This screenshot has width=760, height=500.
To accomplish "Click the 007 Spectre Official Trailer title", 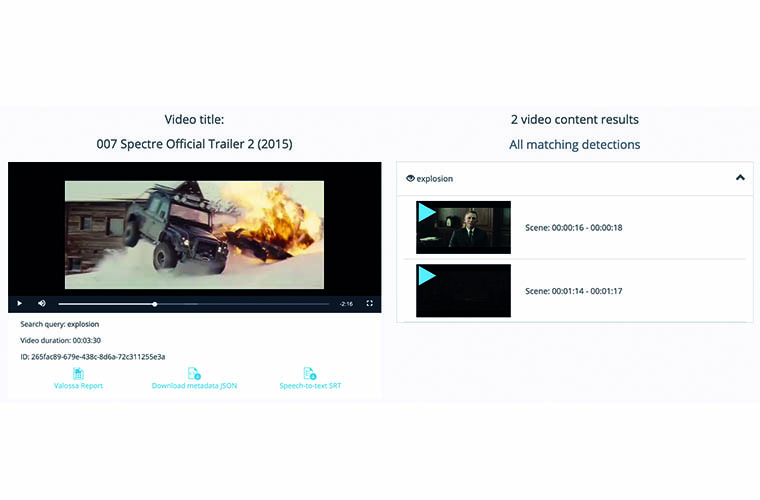I will 194,144.
